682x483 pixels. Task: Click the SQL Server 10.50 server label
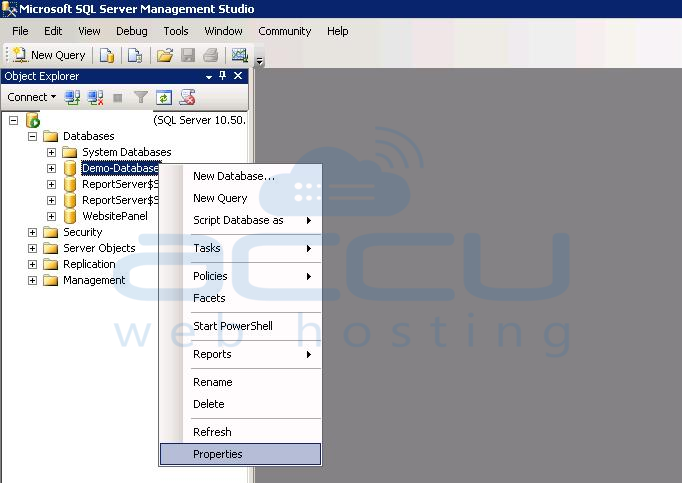coord(200,120)
